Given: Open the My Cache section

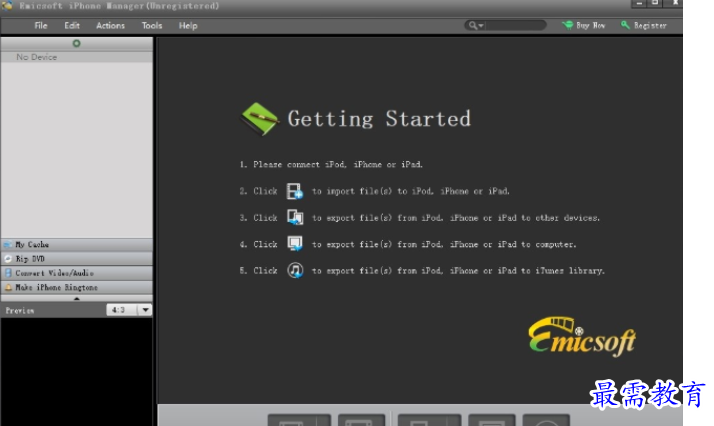Looking at the screenshot, I should (76, 244).
